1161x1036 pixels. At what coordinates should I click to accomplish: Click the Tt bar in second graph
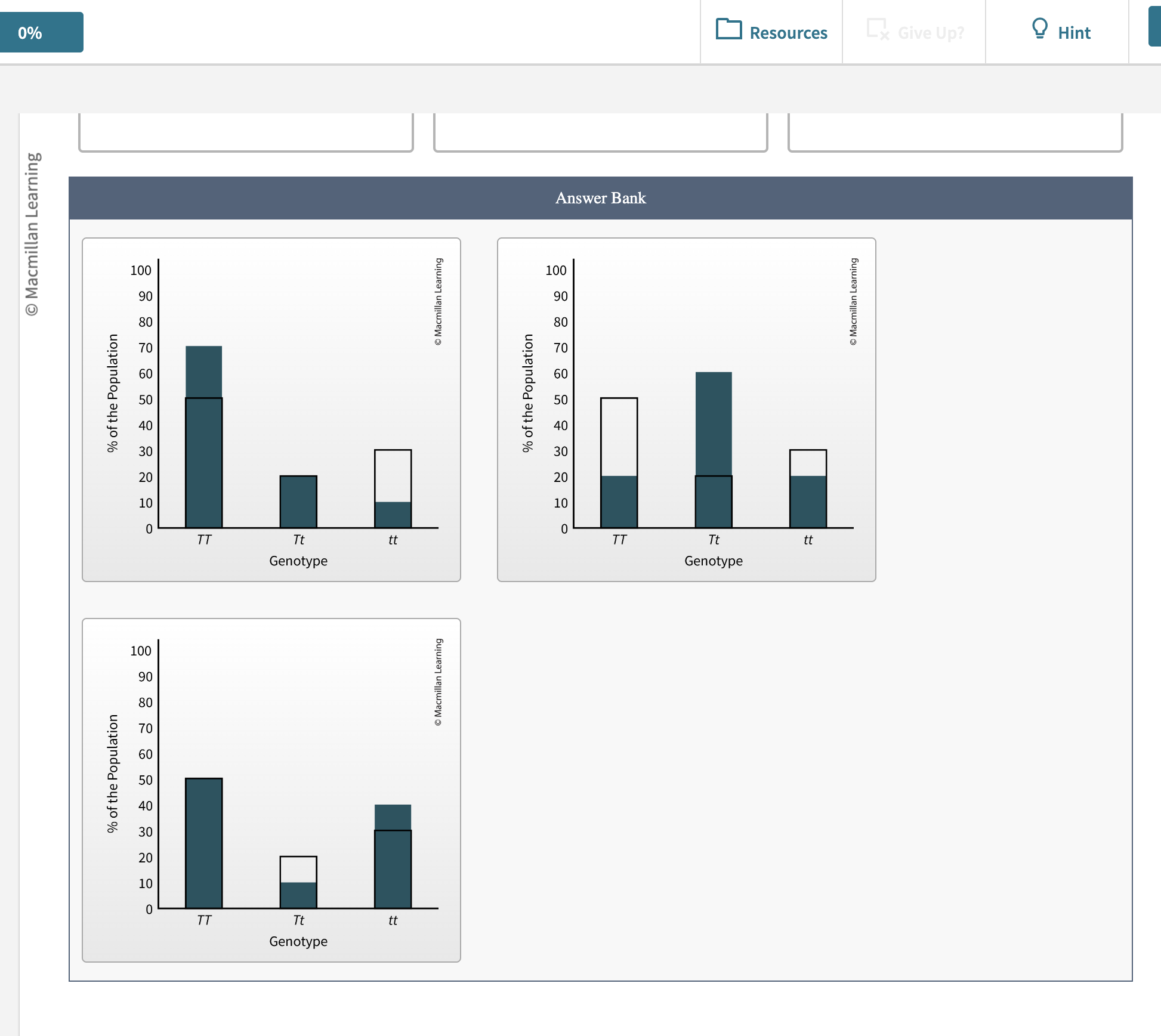coord(714,450)
